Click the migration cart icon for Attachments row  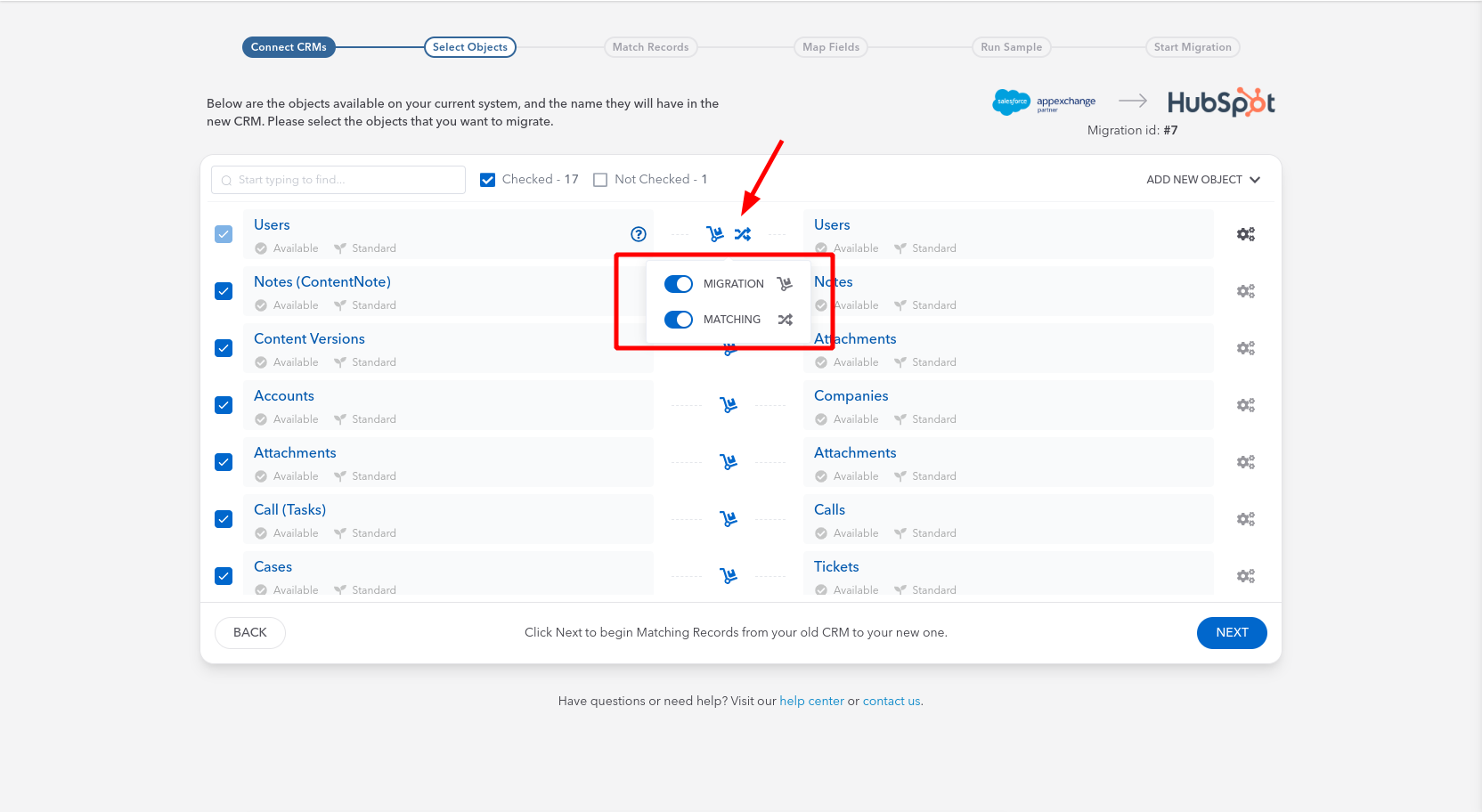(729, 462)
